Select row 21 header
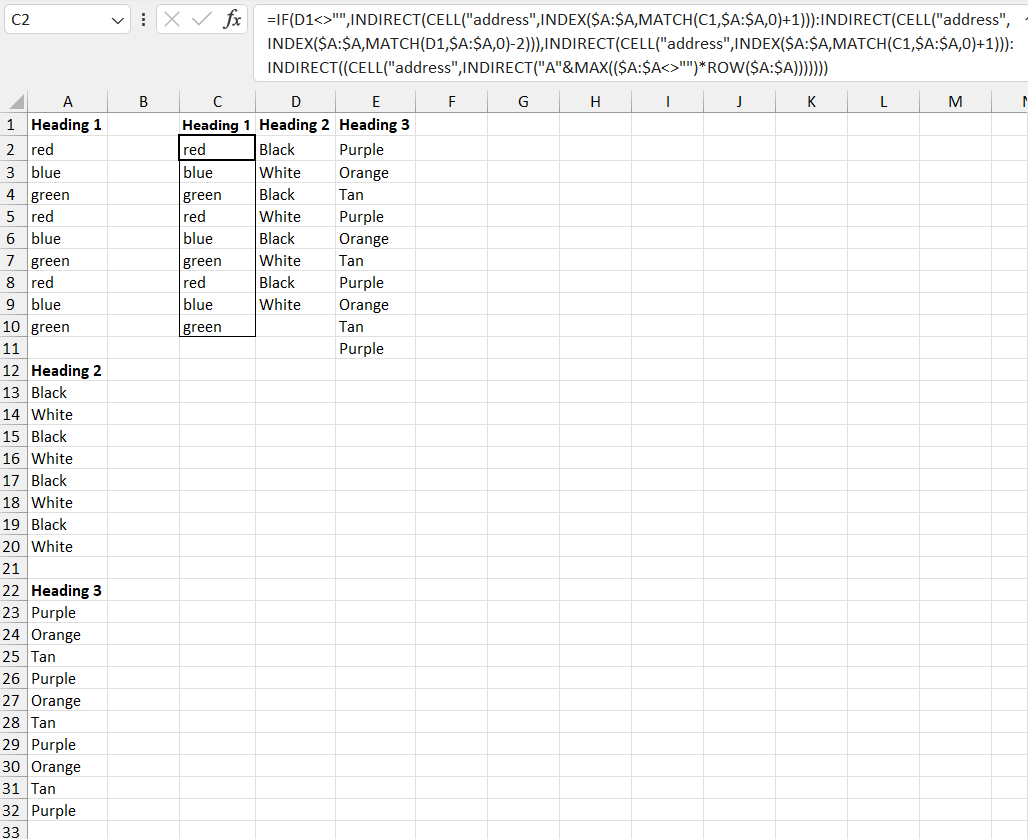Image resolution: width=1028 pixels, height=839 pixels. pos(13,568)
